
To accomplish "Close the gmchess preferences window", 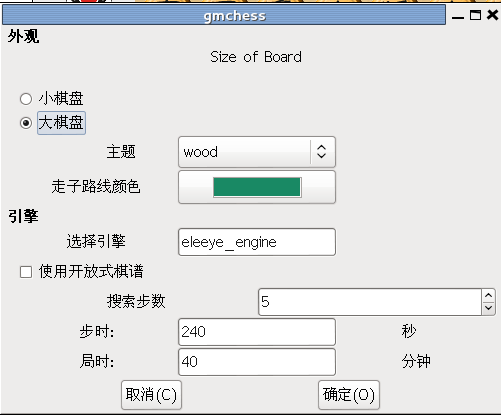I will 492,15.
